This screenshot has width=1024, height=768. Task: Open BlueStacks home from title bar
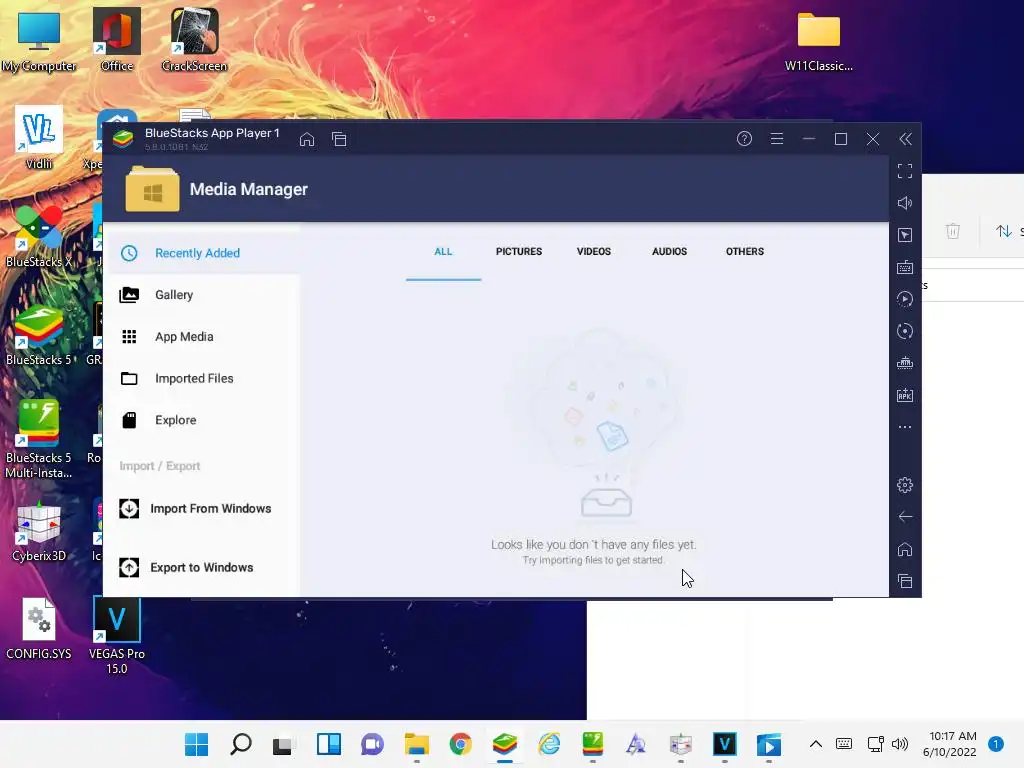click(x=307, y=139)
